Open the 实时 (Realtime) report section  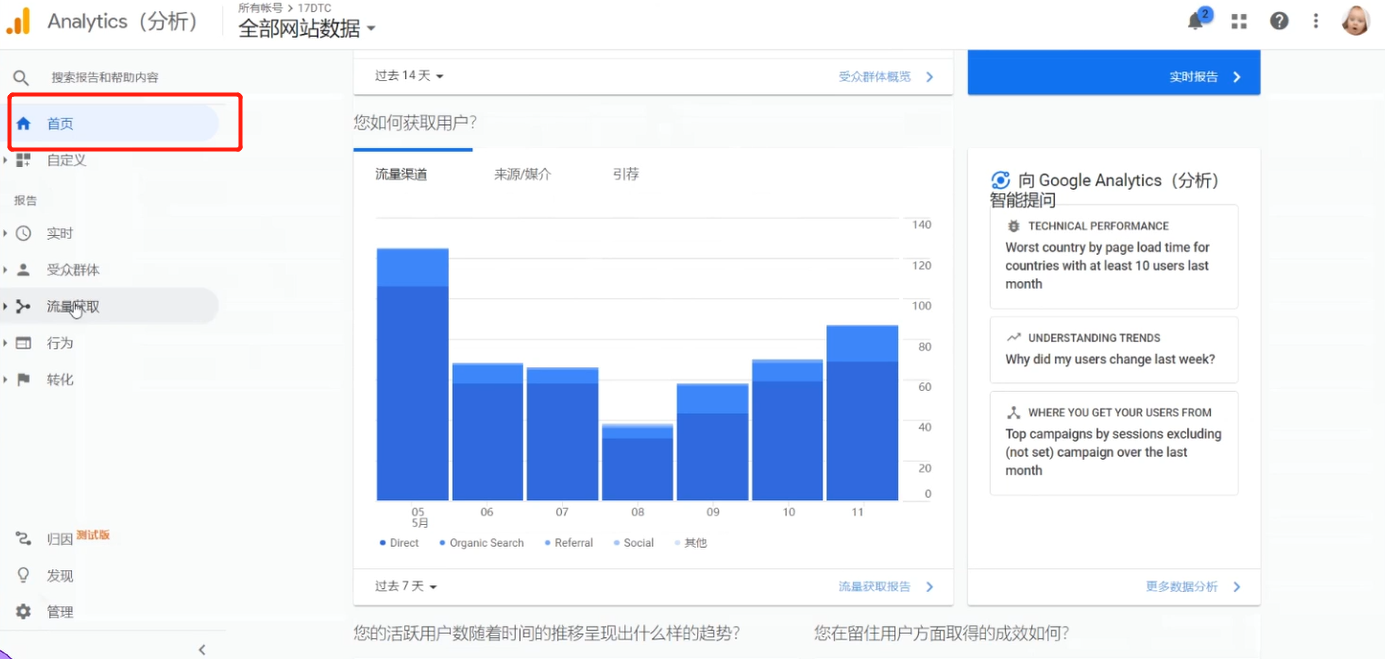(x=60, y=232)
